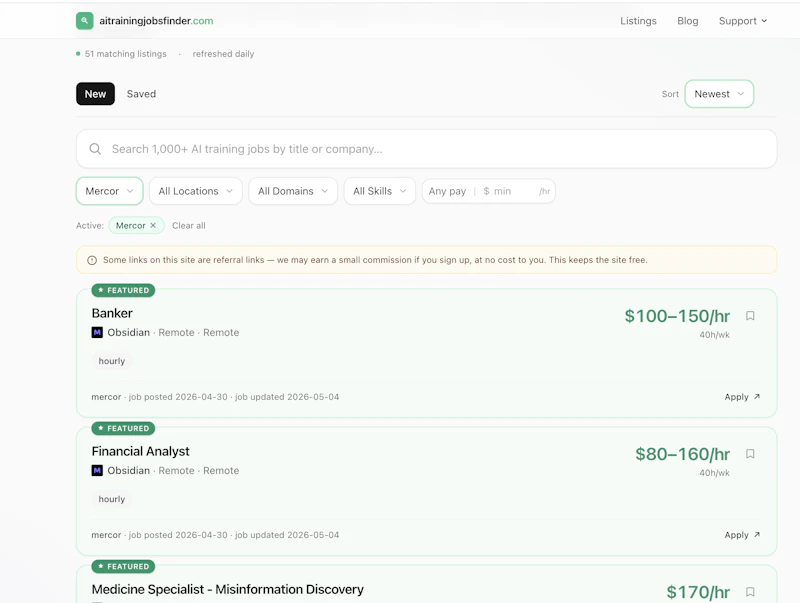
Task: Bookmark the Medicine Specialist listing
Action: pos(750,592)
